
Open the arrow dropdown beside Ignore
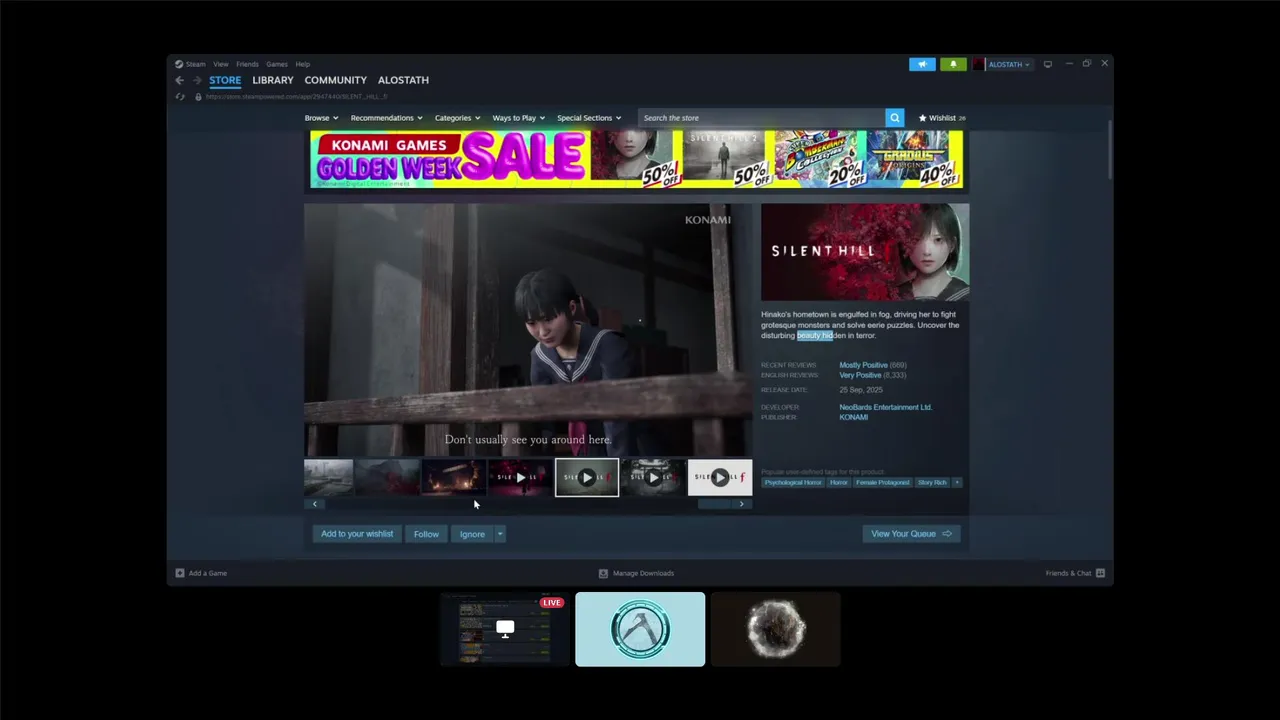pos(500,534)
